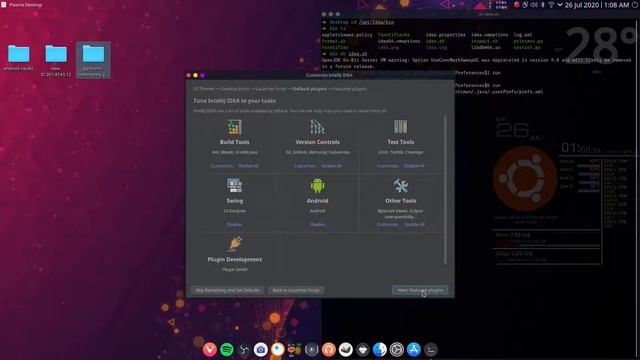
Task: Disable all Version Controls plugins
Action: pos(331,166)
